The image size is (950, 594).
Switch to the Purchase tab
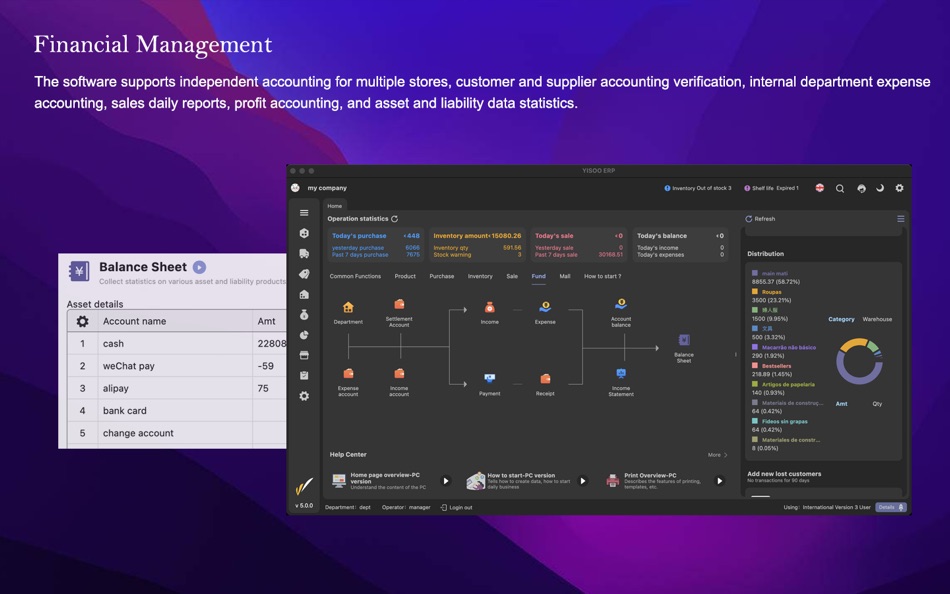(x=442, y=276)
